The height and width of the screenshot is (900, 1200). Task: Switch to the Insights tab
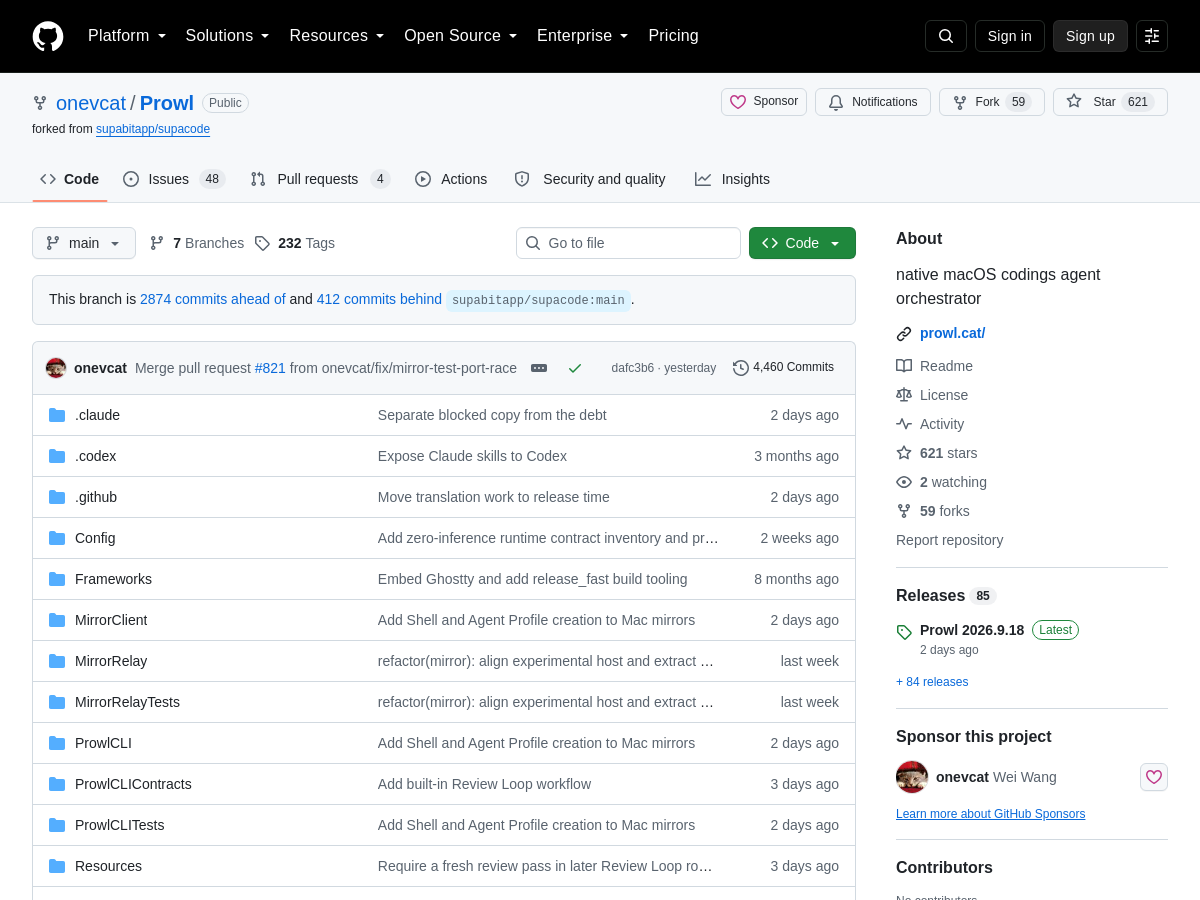(732, 179)
